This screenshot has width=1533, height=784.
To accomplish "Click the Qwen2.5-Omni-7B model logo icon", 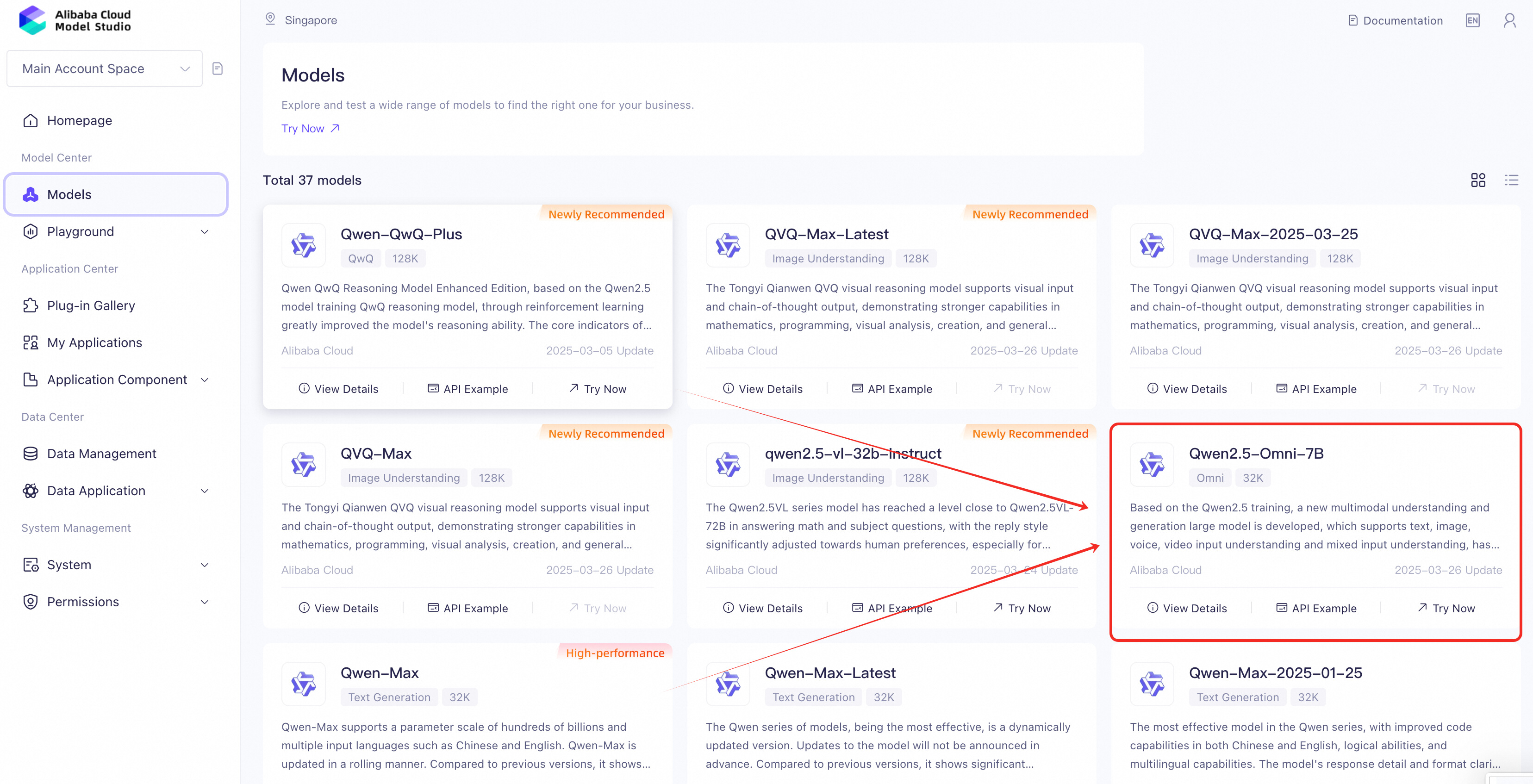I will (1152, 465).
